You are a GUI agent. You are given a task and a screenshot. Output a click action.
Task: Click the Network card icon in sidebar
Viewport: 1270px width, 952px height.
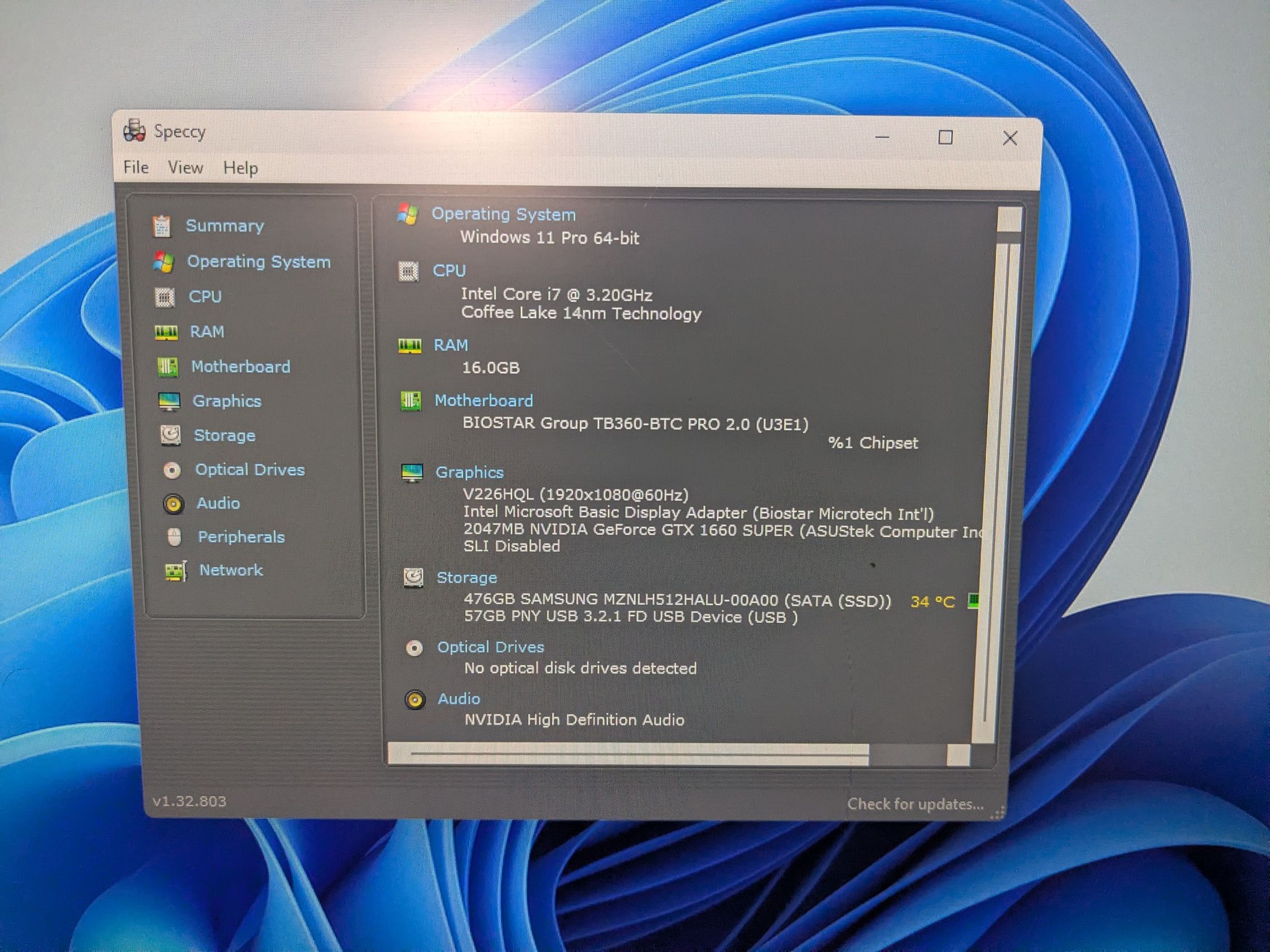[176, 571]
